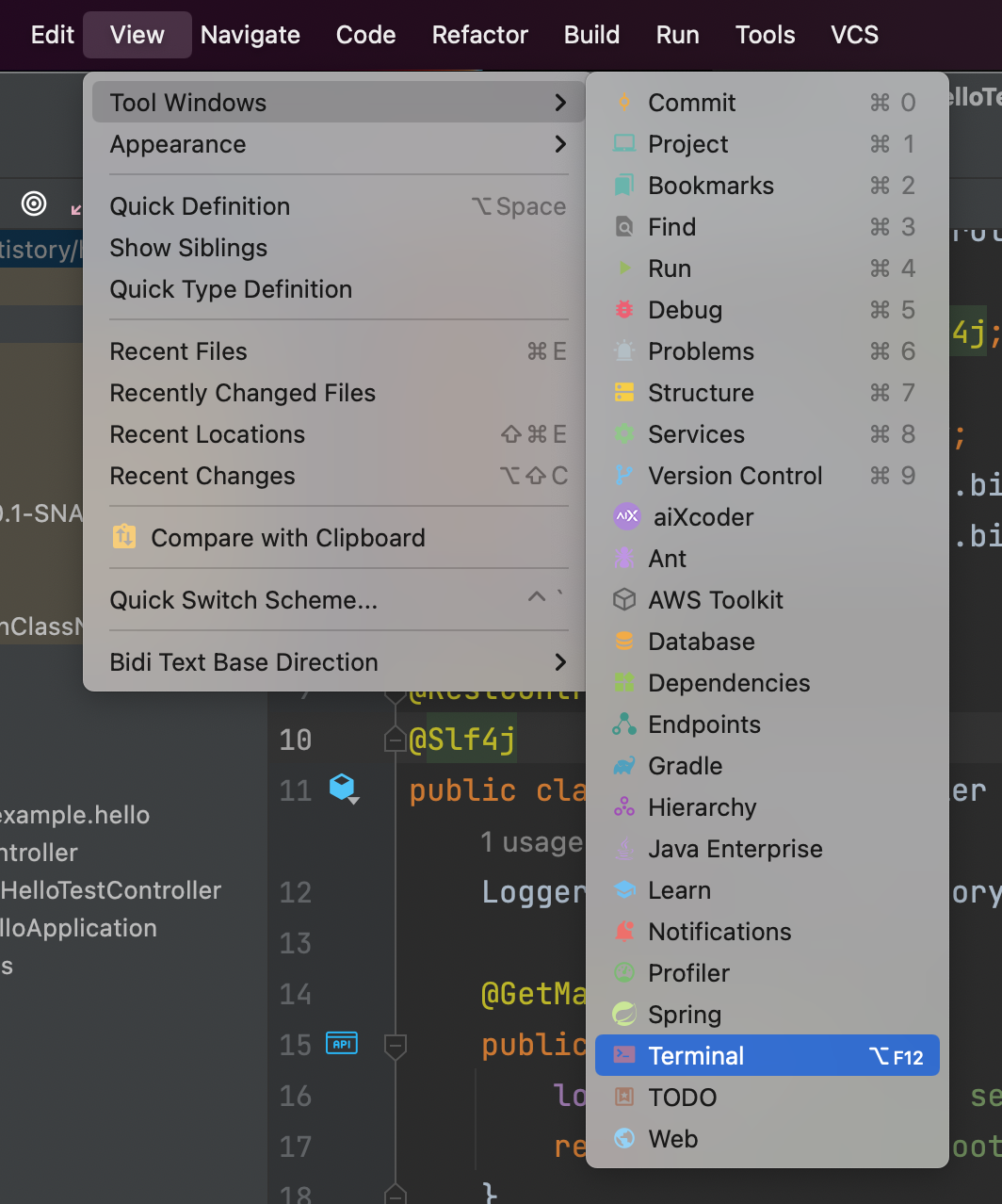Click the API gutter icon on line 15
Screen dimensions: 1002x1204
click(x=342, y=1044)
